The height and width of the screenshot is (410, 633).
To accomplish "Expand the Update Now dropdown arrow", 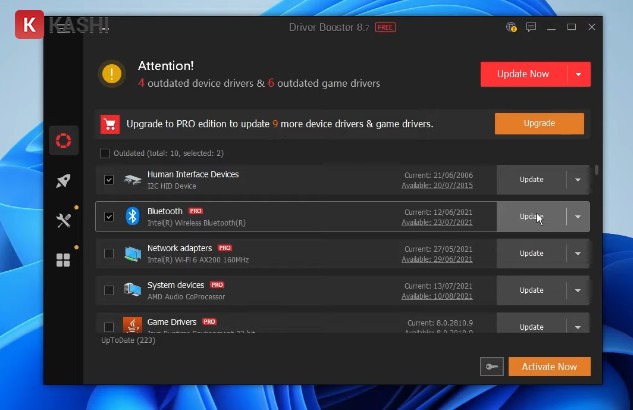I will (x=578, y=74).
